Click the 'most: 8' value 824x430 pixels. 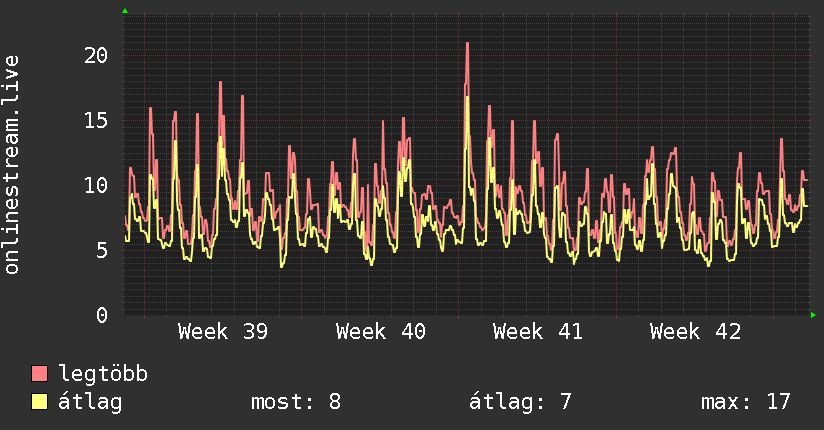(296, 402)
